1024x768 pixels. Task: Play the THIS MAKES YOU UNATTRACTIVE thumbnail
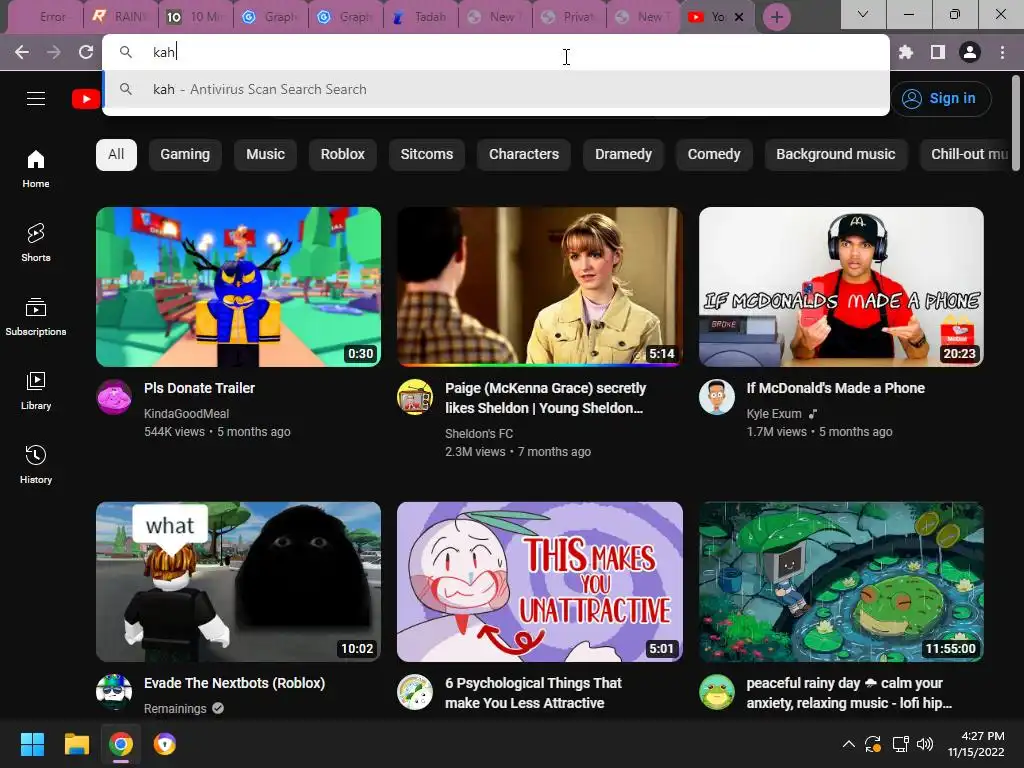tap(540, 582)
